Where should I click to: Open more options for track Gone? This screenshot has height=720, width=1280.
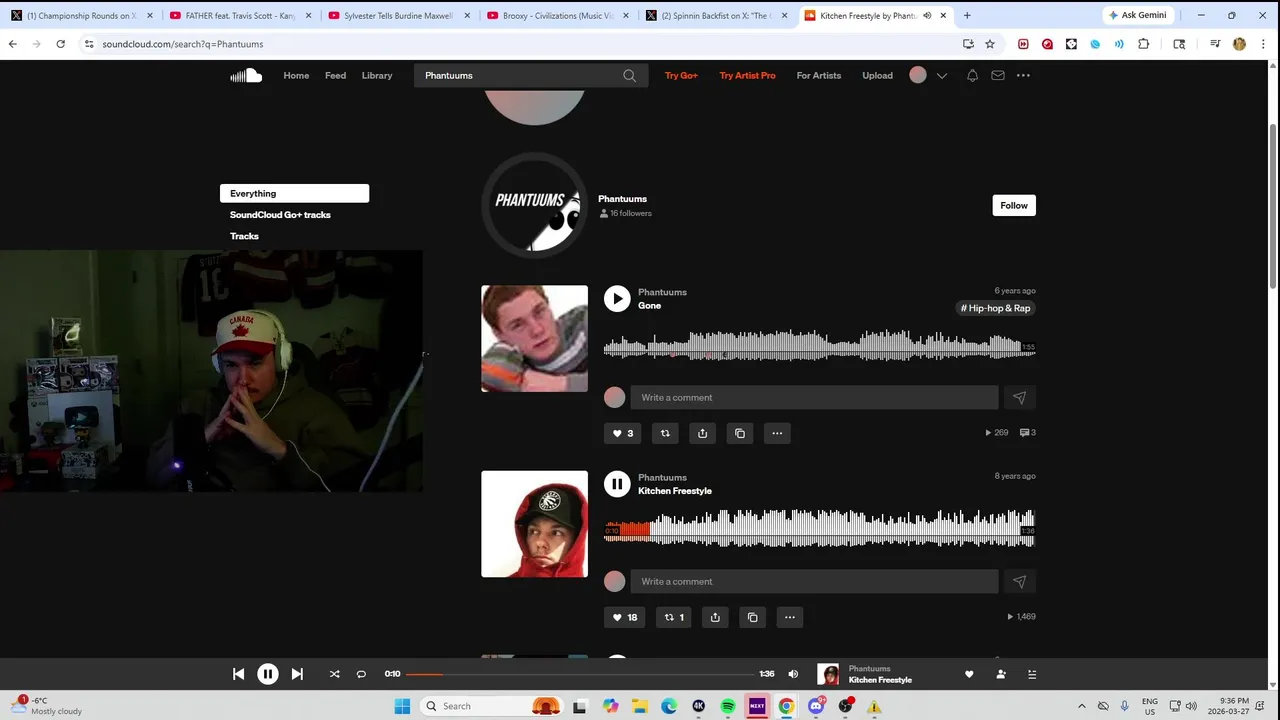[777, 433]
